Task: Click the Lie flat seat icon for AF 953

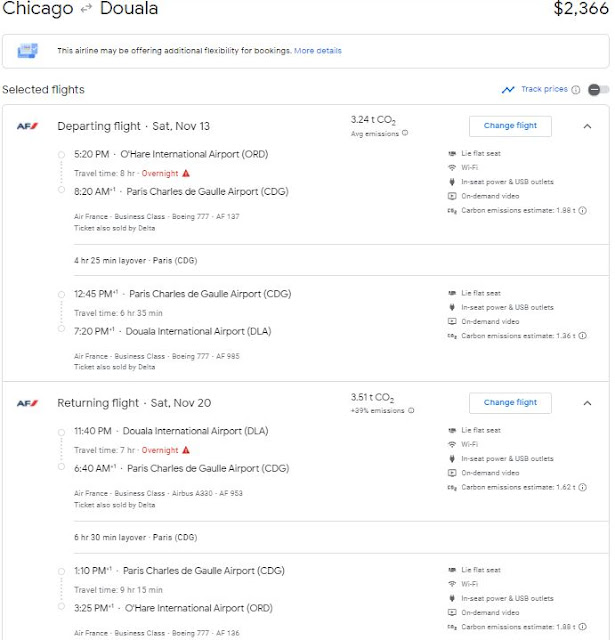Action: click(452, 430)
